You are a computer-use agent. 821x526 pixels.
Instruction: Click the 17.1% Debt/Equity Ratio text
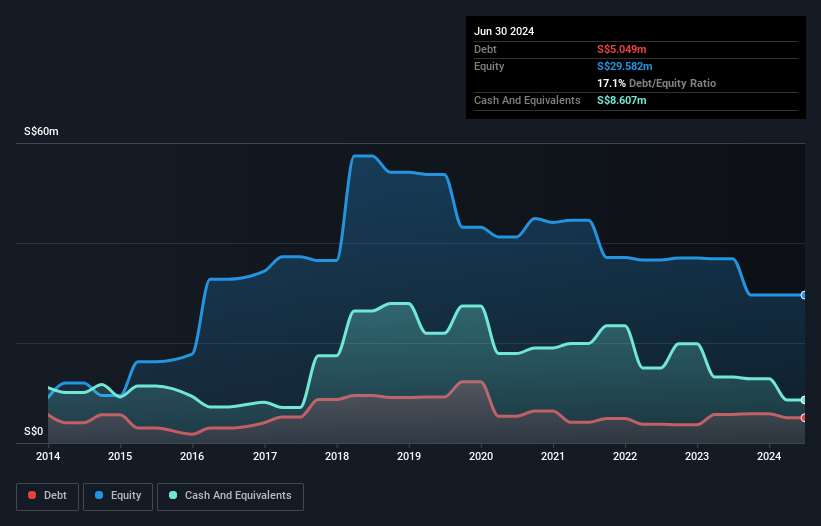pos(657,83)
